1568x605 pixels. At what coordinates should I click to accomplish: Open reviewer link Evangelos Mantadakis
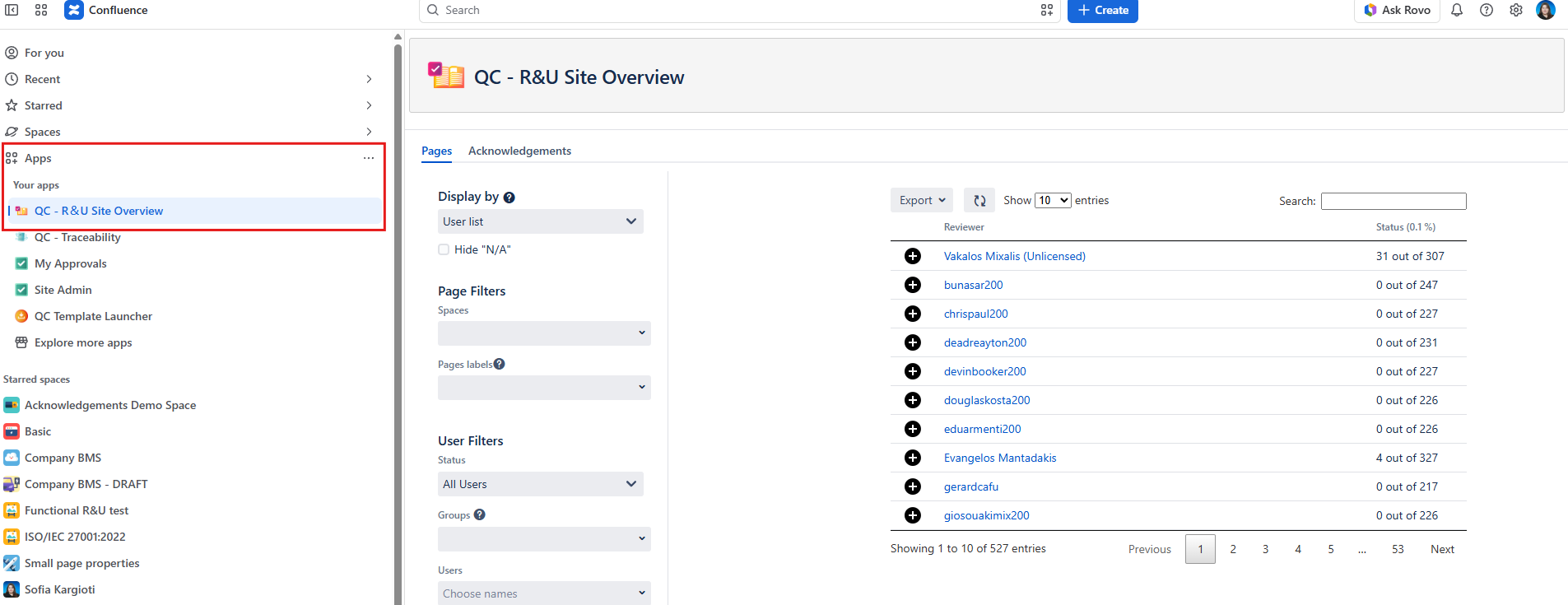(x=1000, y=458)
